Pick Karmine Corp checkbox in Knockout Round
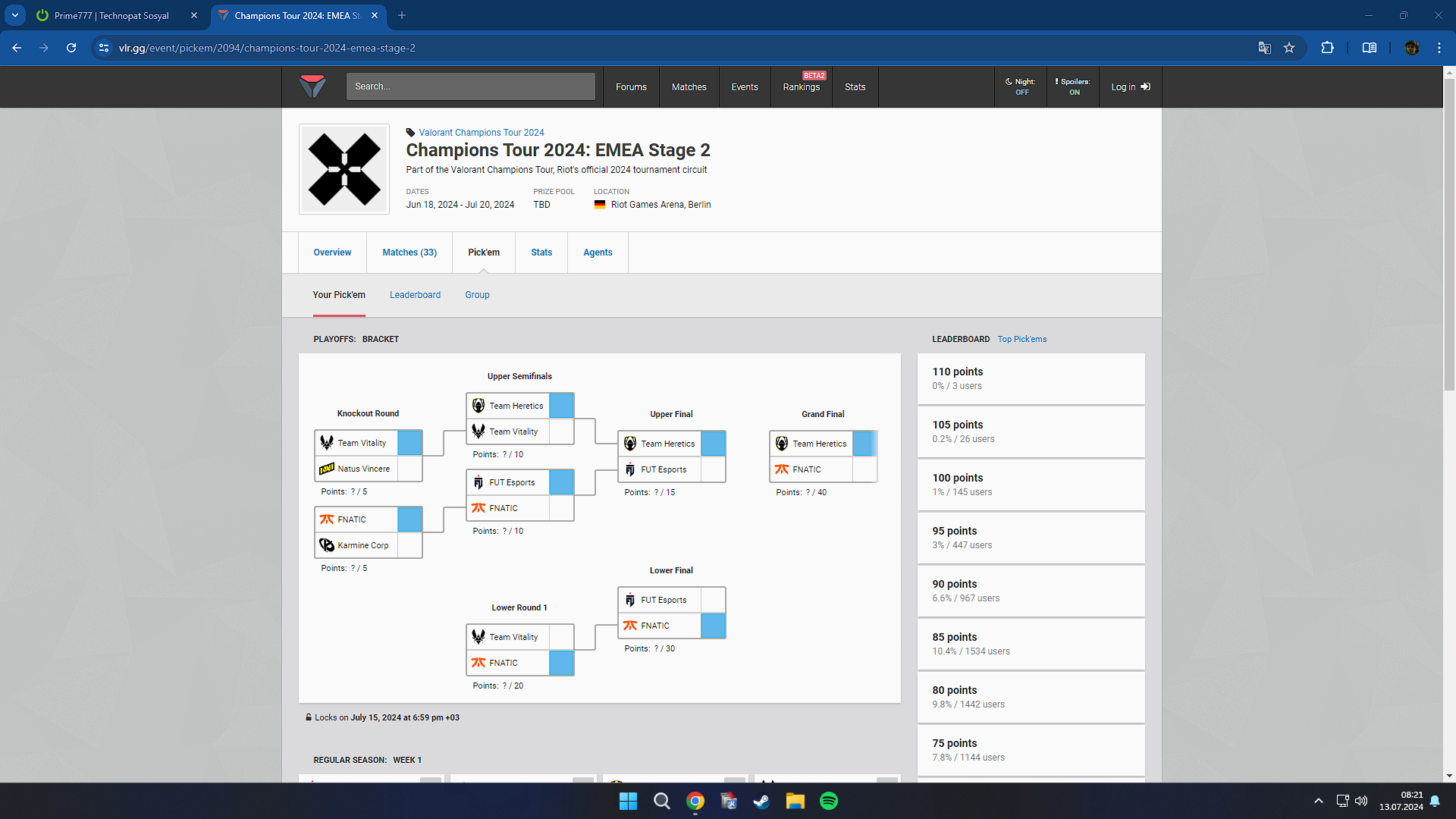1456x819 pixels. [409, 545]
